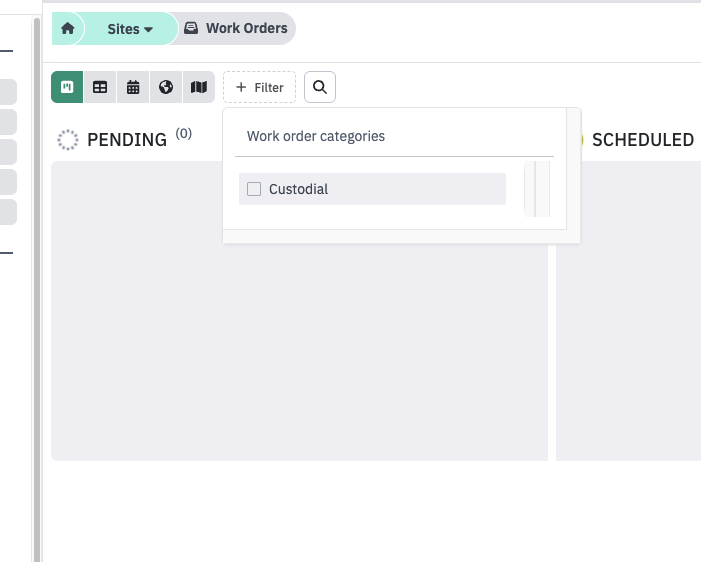Open folded map view icon

[199, 87]
